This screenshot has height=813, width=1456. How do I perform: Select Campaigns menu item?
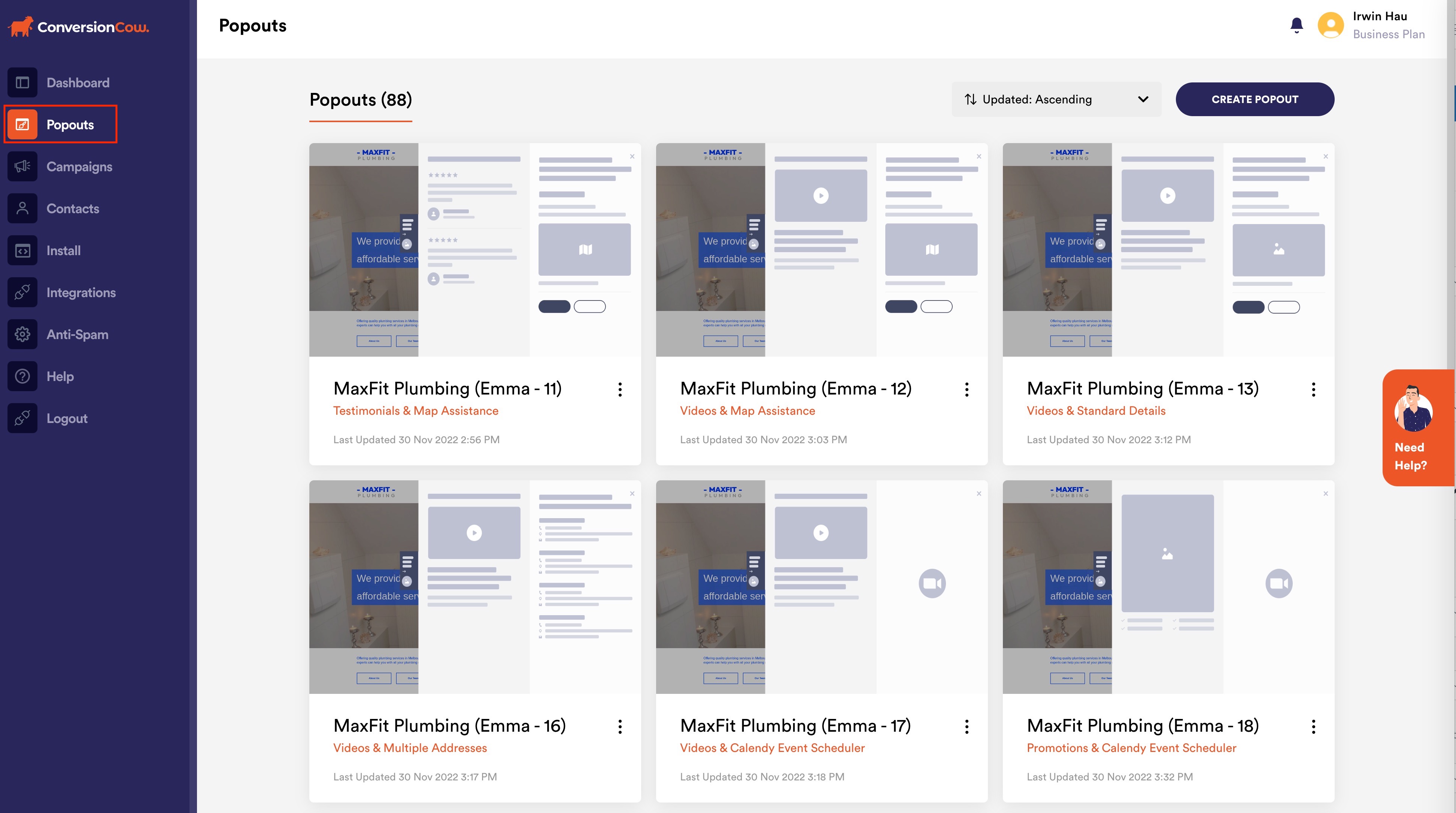point(80,166)
